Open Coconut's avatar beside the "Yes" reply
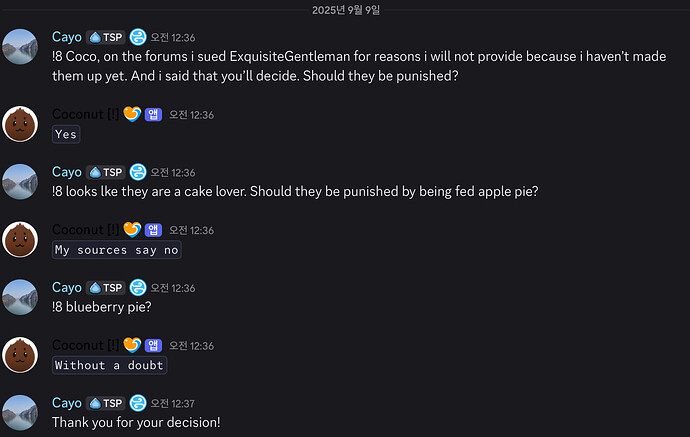Screen dimensions: 690x437 [x=20, y=124]
